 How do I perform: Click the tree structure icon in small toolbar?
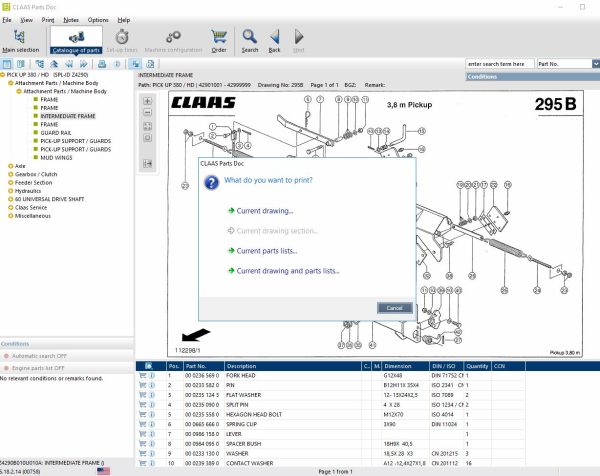point(39,64)
